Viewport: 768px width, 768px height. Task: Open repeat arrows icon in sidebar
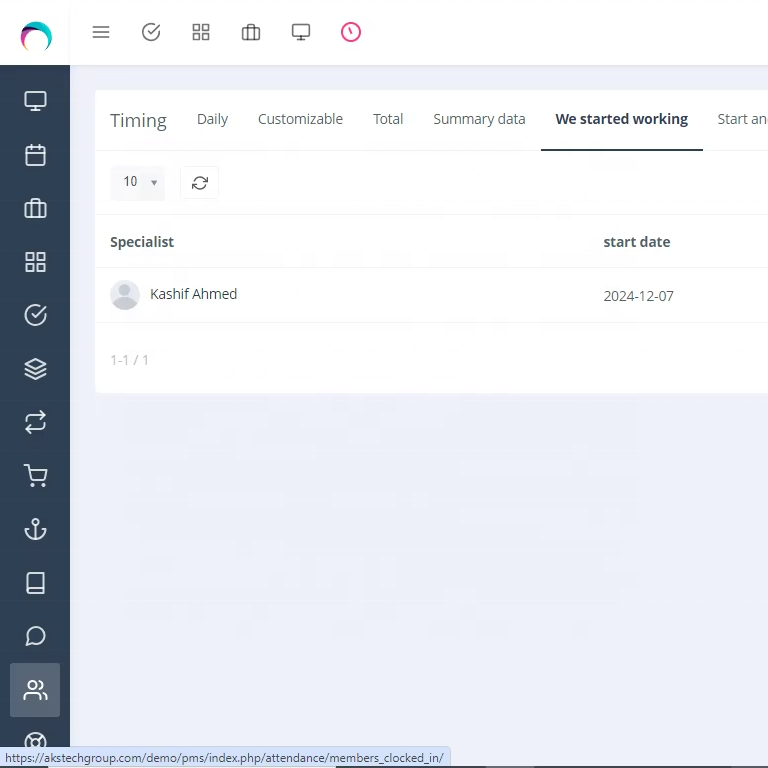tap(35, 422)
